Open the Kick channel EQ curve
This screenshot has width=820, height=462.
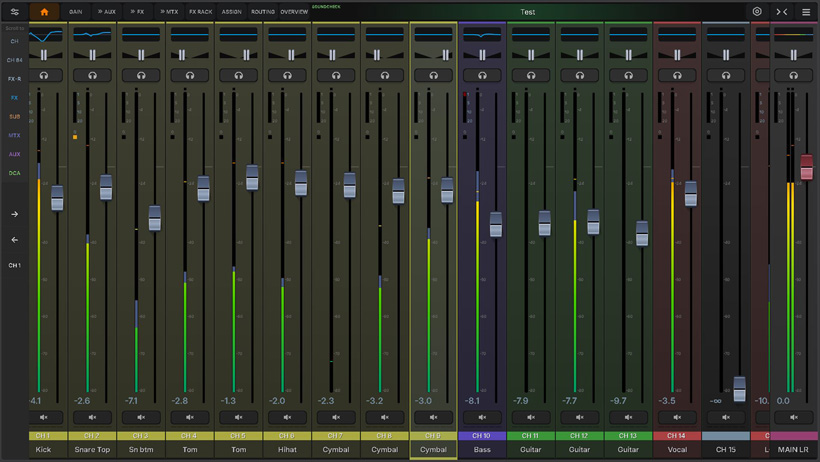point(45,35)
